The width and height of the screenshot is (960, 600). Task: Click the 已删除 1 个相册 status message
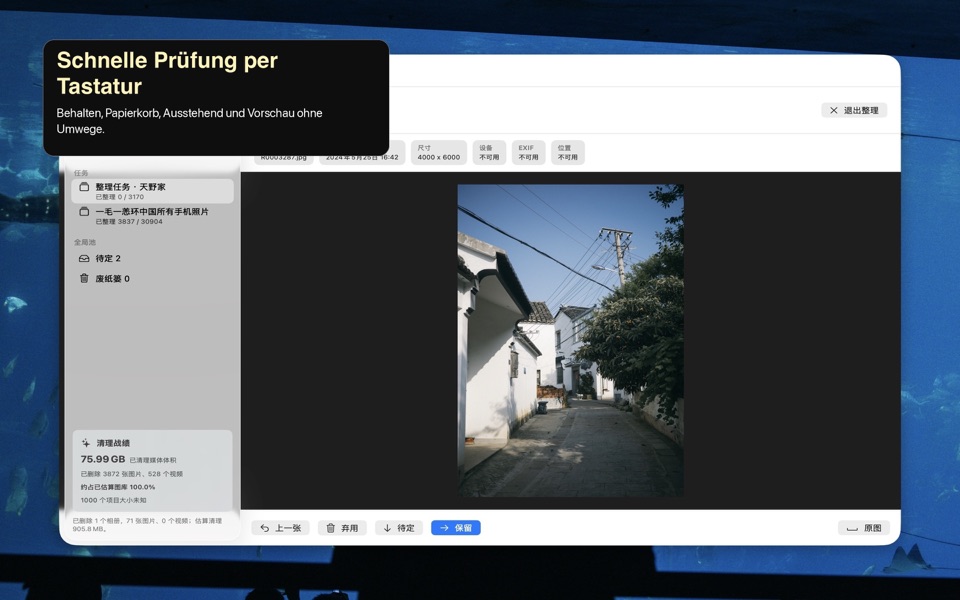147,525
